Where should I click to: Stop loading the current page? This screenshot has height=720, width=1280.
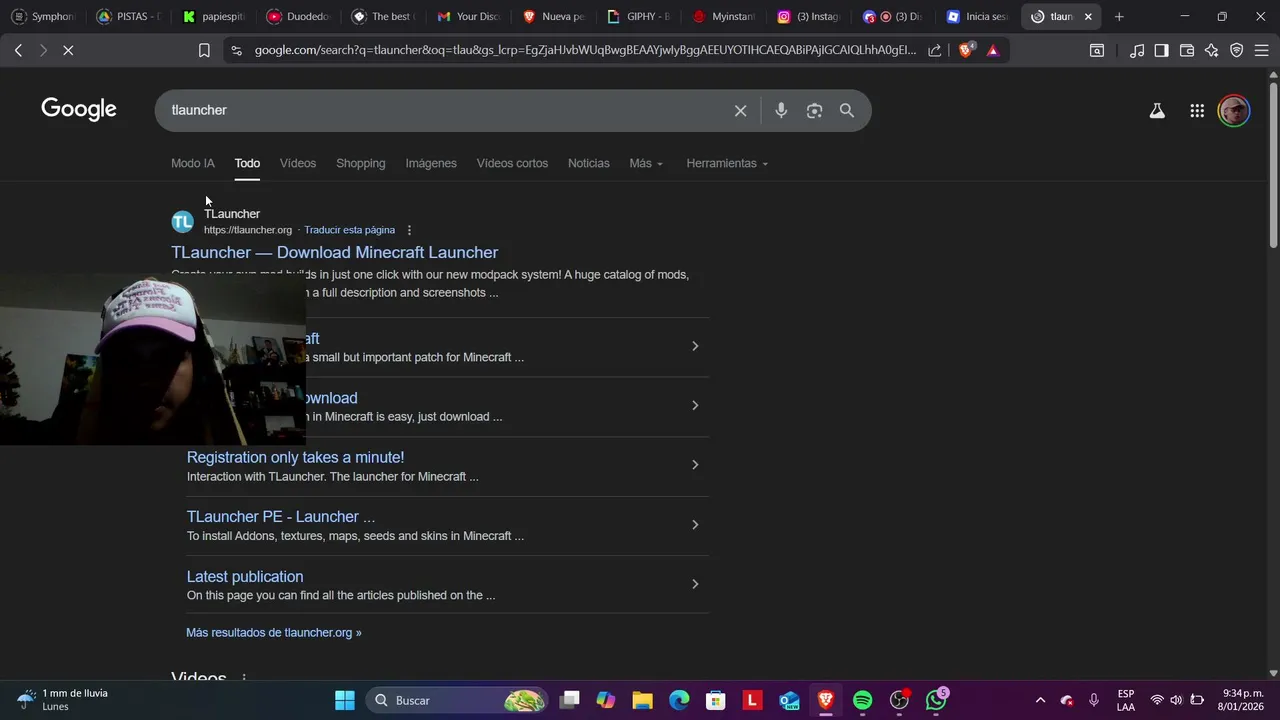68,50
